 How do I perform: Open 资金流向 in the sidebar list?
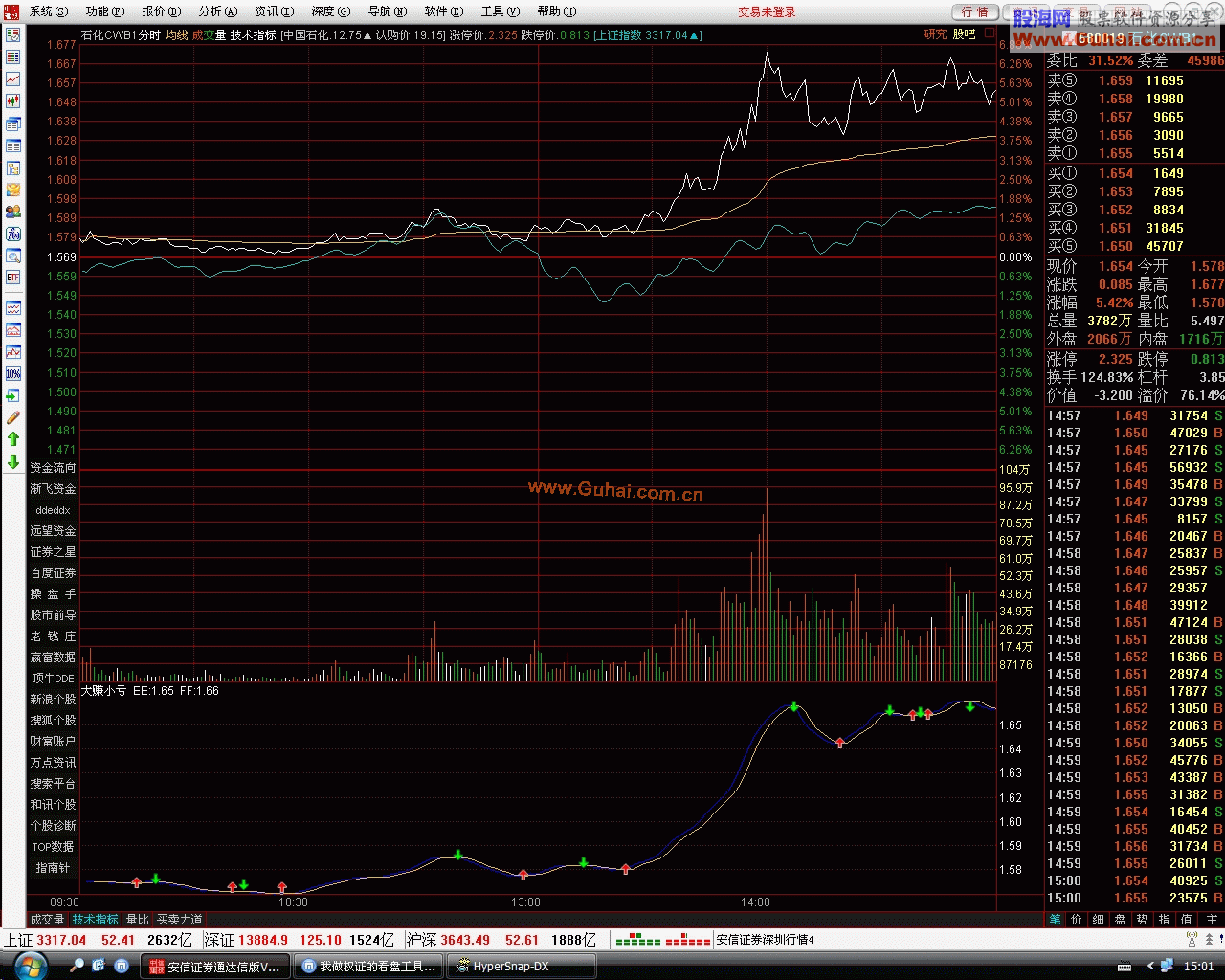[53, 468]
